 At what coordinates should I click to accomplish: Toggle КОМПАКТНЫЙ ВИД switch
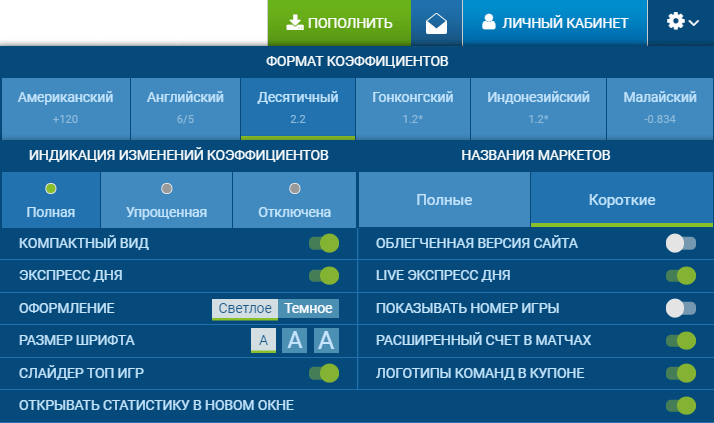pyautogui.click(x=324, y=243)
